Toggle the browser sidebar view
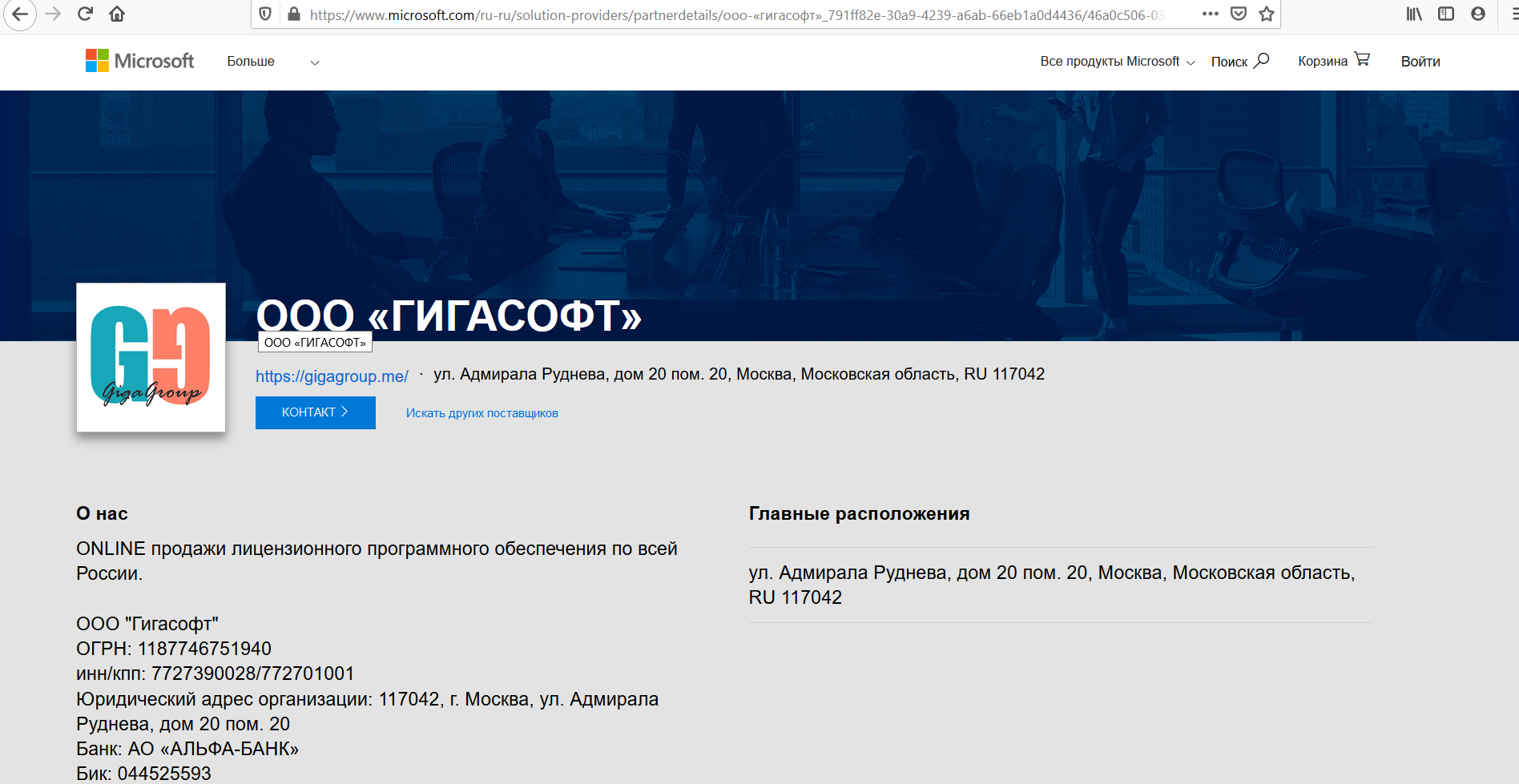Viewport: 1519px width, 784px height. click(x=1446, y=14)
